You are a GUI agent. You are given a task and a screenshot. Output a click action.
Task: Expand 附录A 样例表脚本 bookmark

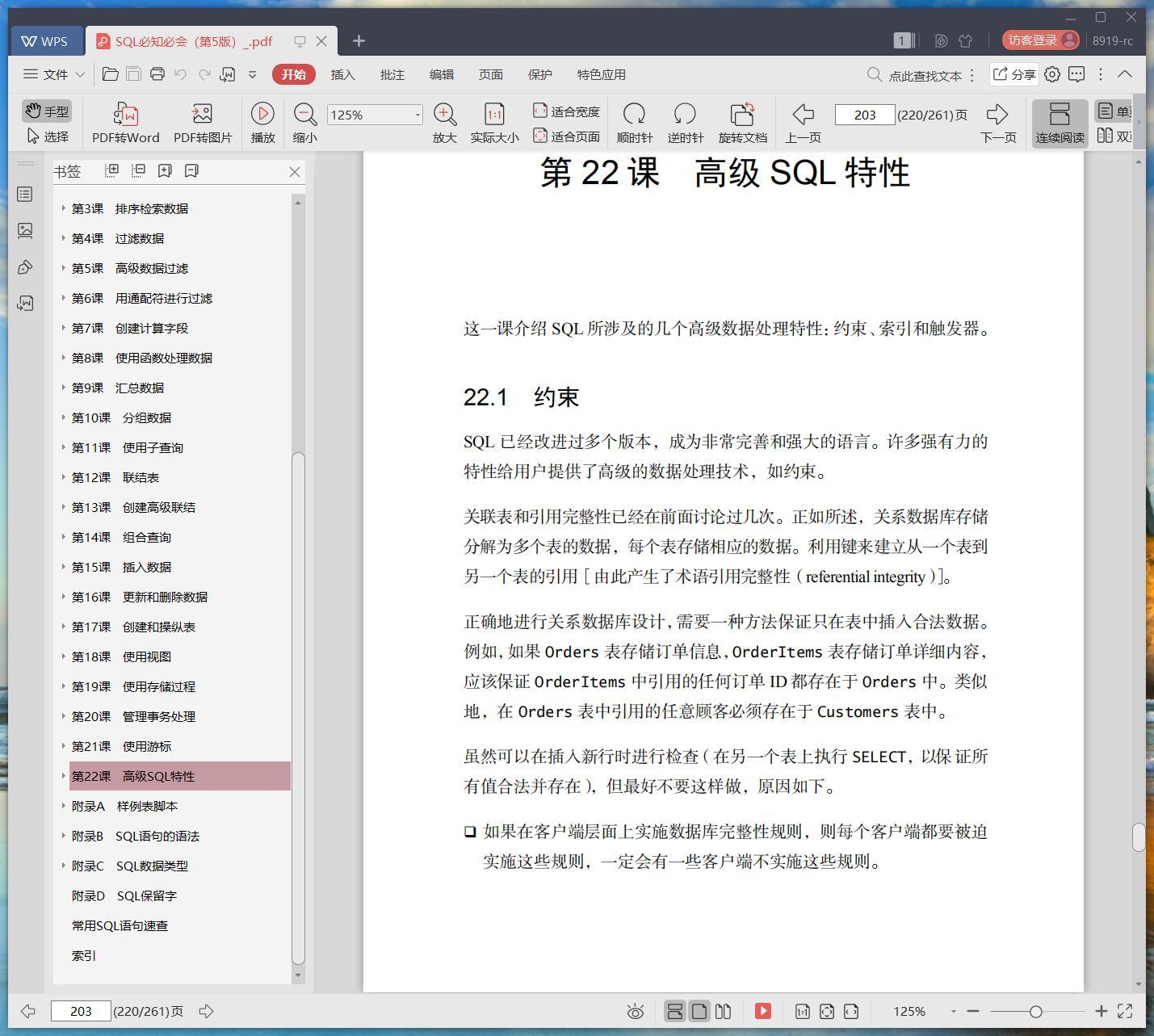pyautogui.click(x=64, y=805)
